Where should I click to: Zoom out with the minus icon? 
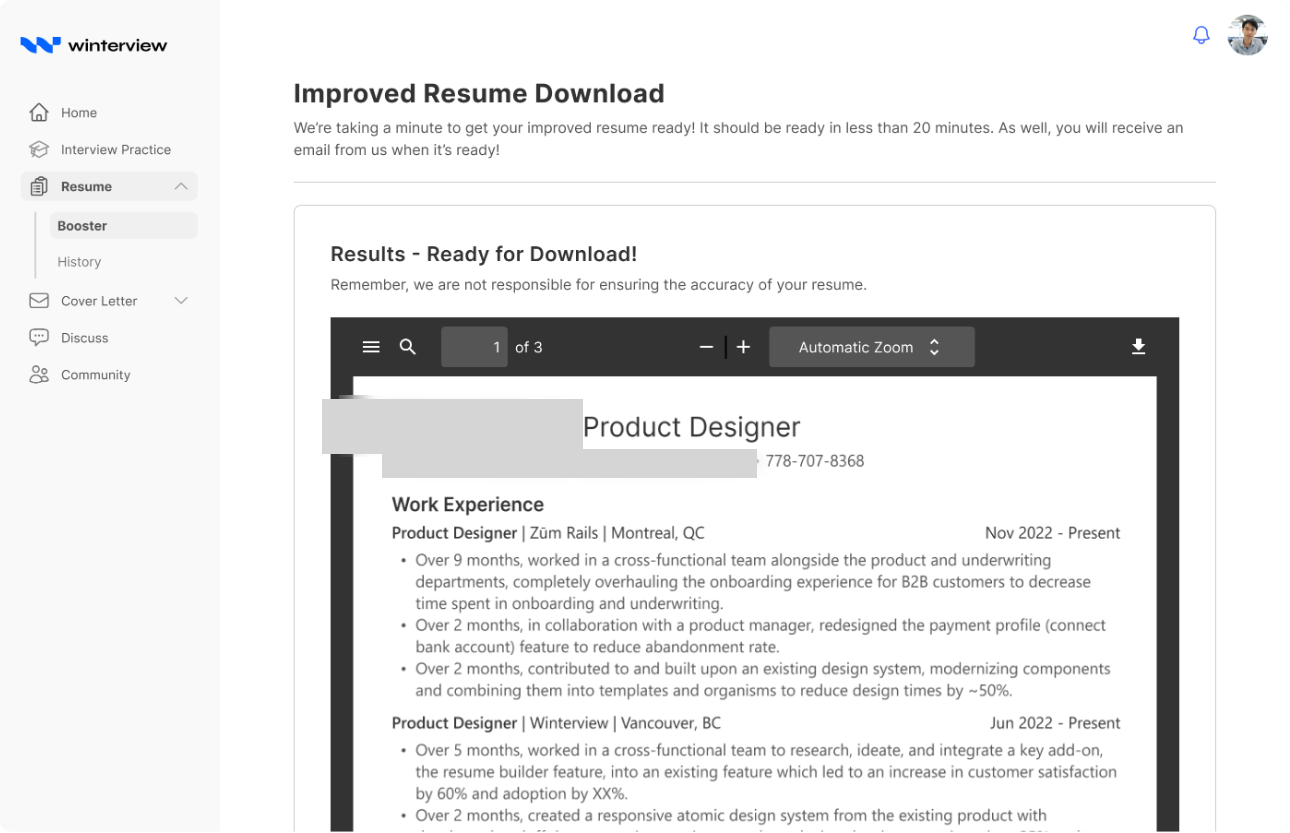pos(706,347)
